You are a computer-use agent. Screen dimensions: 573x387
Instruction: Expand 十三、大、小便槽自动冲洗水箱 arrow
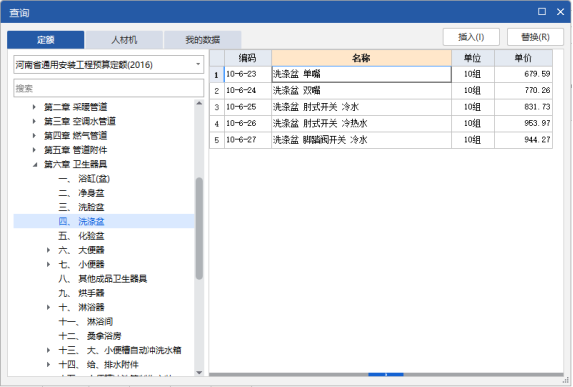[48, 350]
